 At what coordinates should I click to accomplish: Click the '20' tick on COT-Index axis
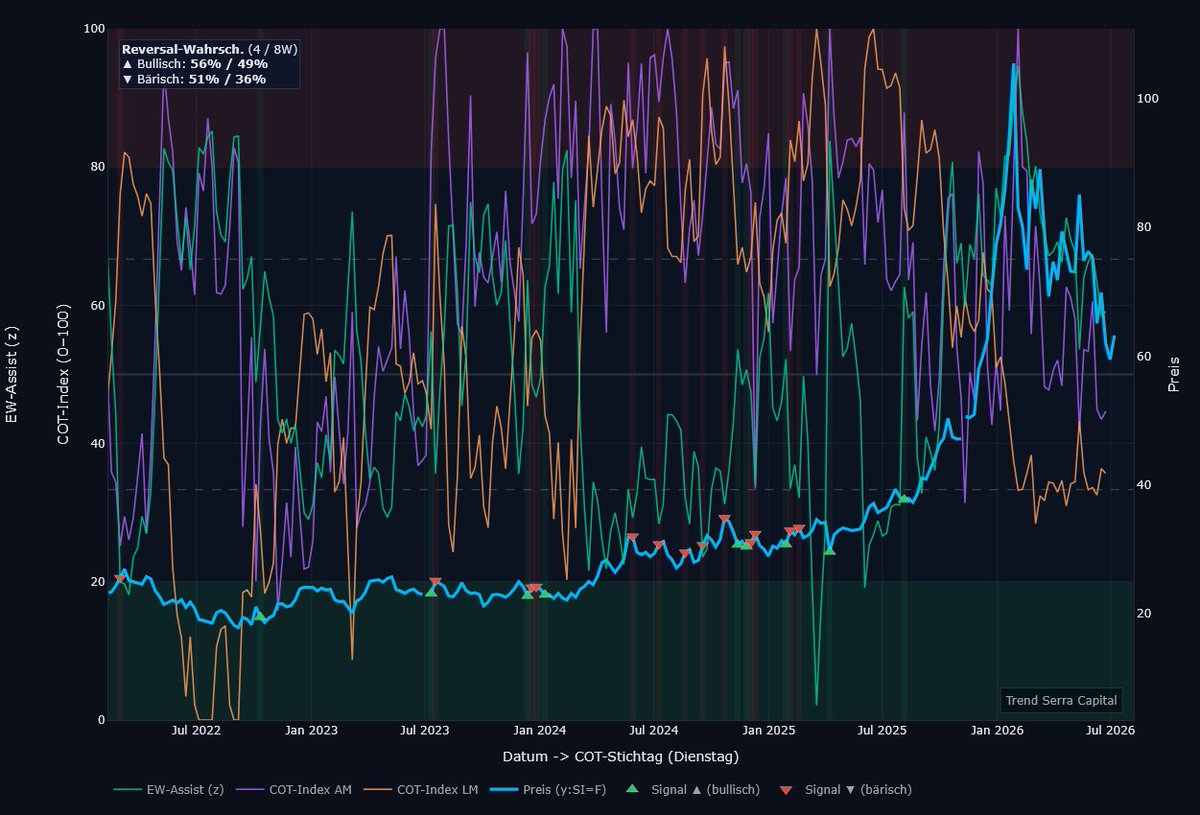click(98, 582)
